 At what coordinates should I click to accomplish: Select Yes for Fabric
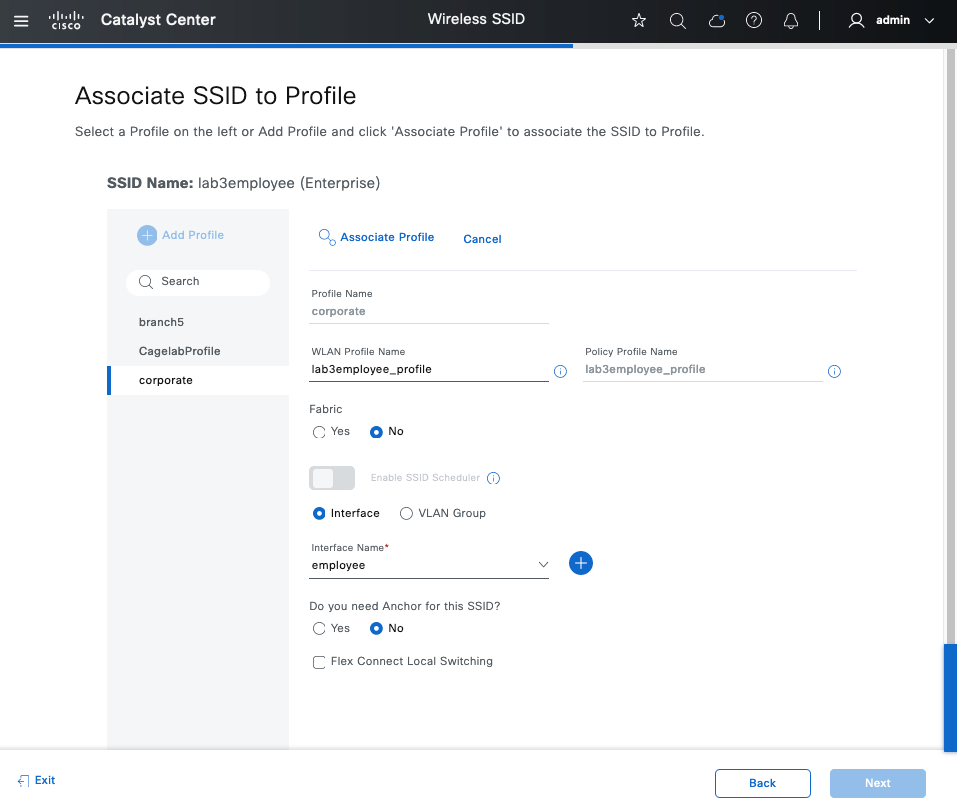pyautogui.click(x=319, y=432)
